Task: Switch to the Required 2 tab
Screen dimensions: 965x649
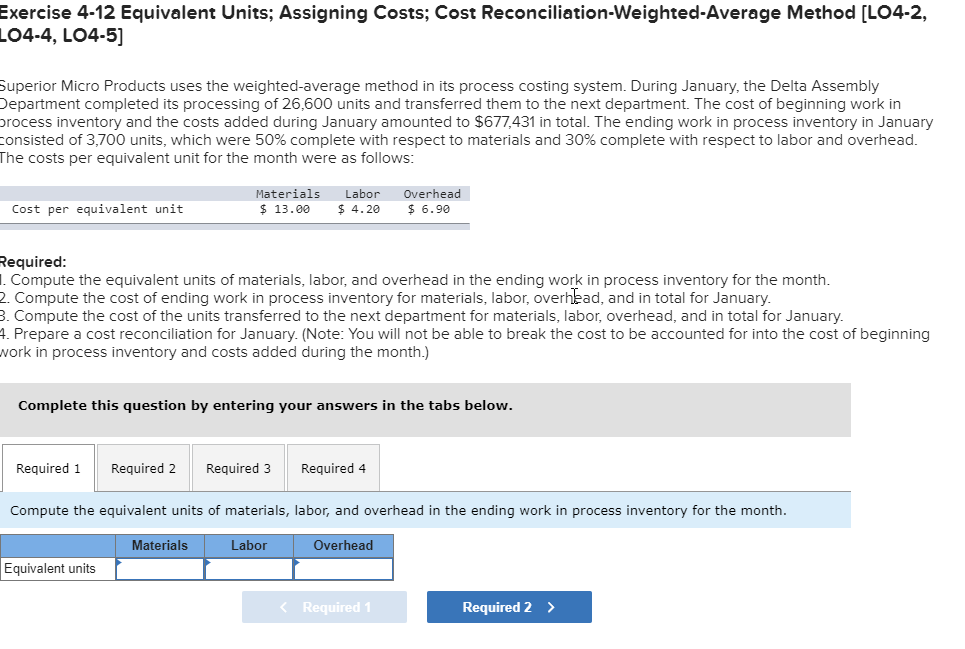Action: click(x=142, y=467)
